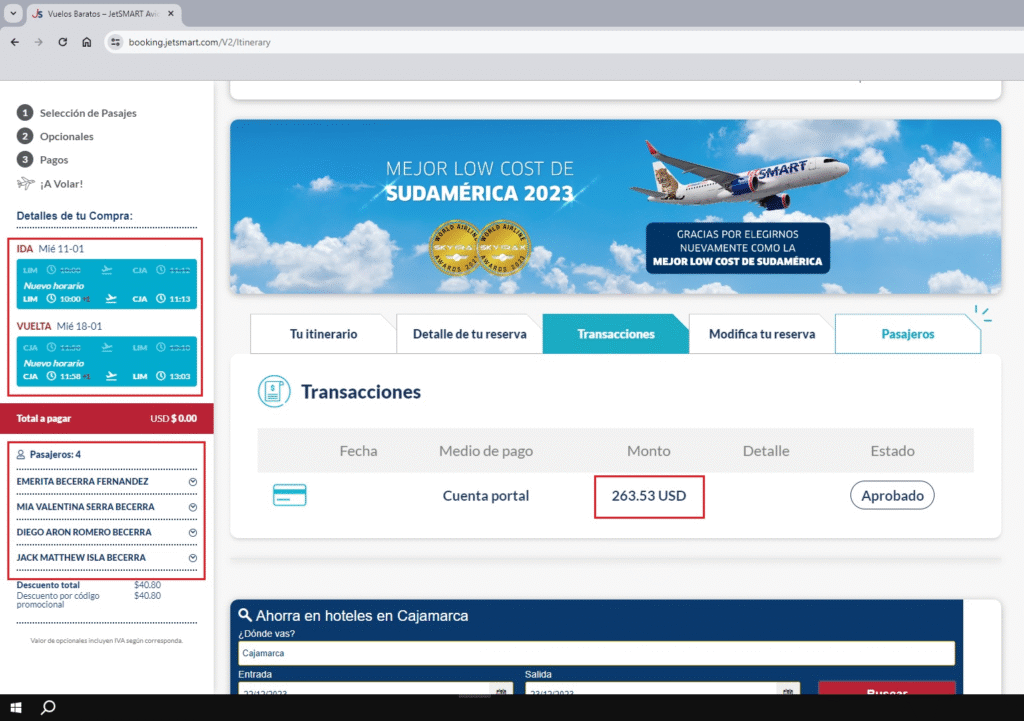Click the ¡A Volar! airplane icon

pyautogui.click(x=25, y=184)
